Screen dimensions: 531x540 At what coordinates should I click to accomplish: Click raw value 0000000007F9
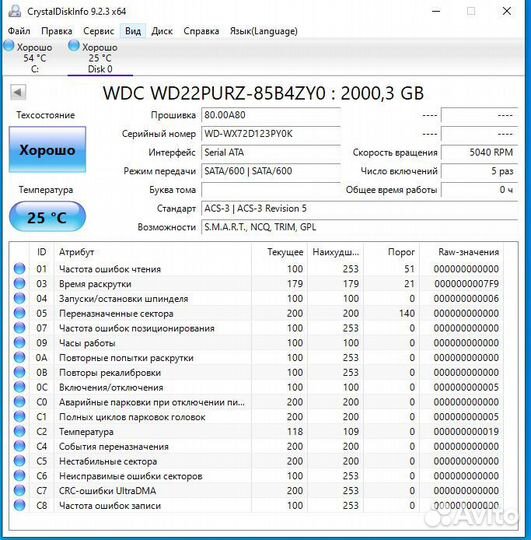pyautogui.click(x=467, y=284)
